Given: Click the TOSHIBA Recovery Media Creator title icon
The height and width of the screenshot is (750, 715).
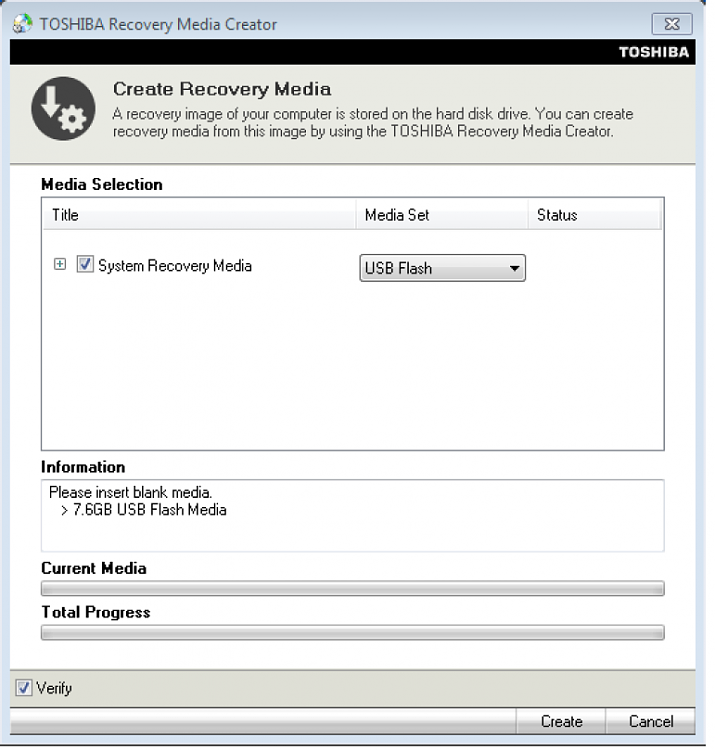Looking at the screenshot, I should 22,24.
